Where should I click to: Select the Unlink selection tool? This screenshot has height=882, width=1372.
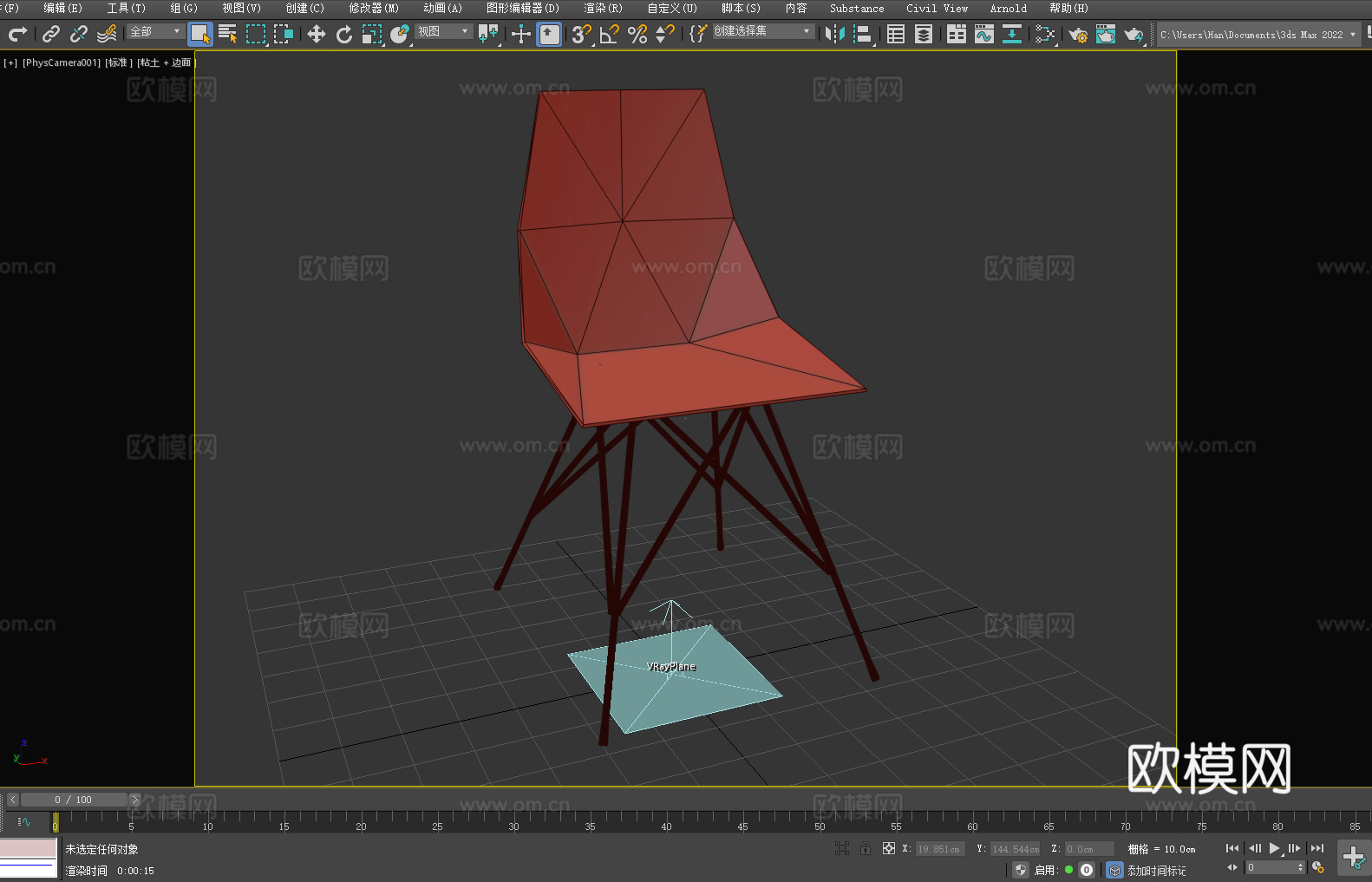(79, 34)
